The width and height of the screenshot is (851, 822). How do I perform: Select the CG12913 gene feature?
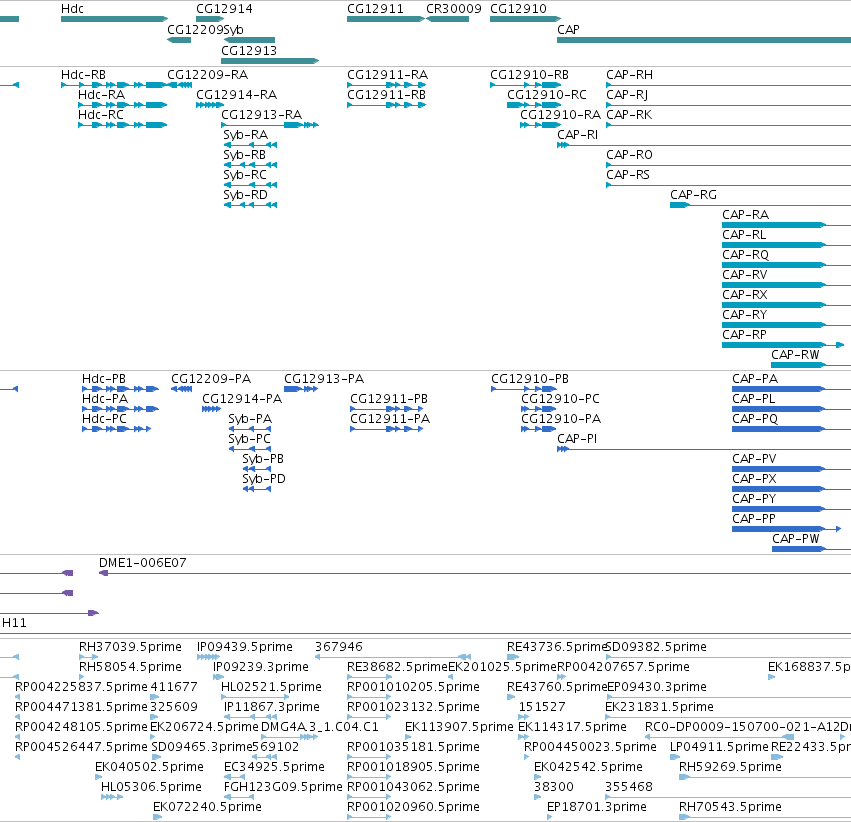[x=270, y=61]
